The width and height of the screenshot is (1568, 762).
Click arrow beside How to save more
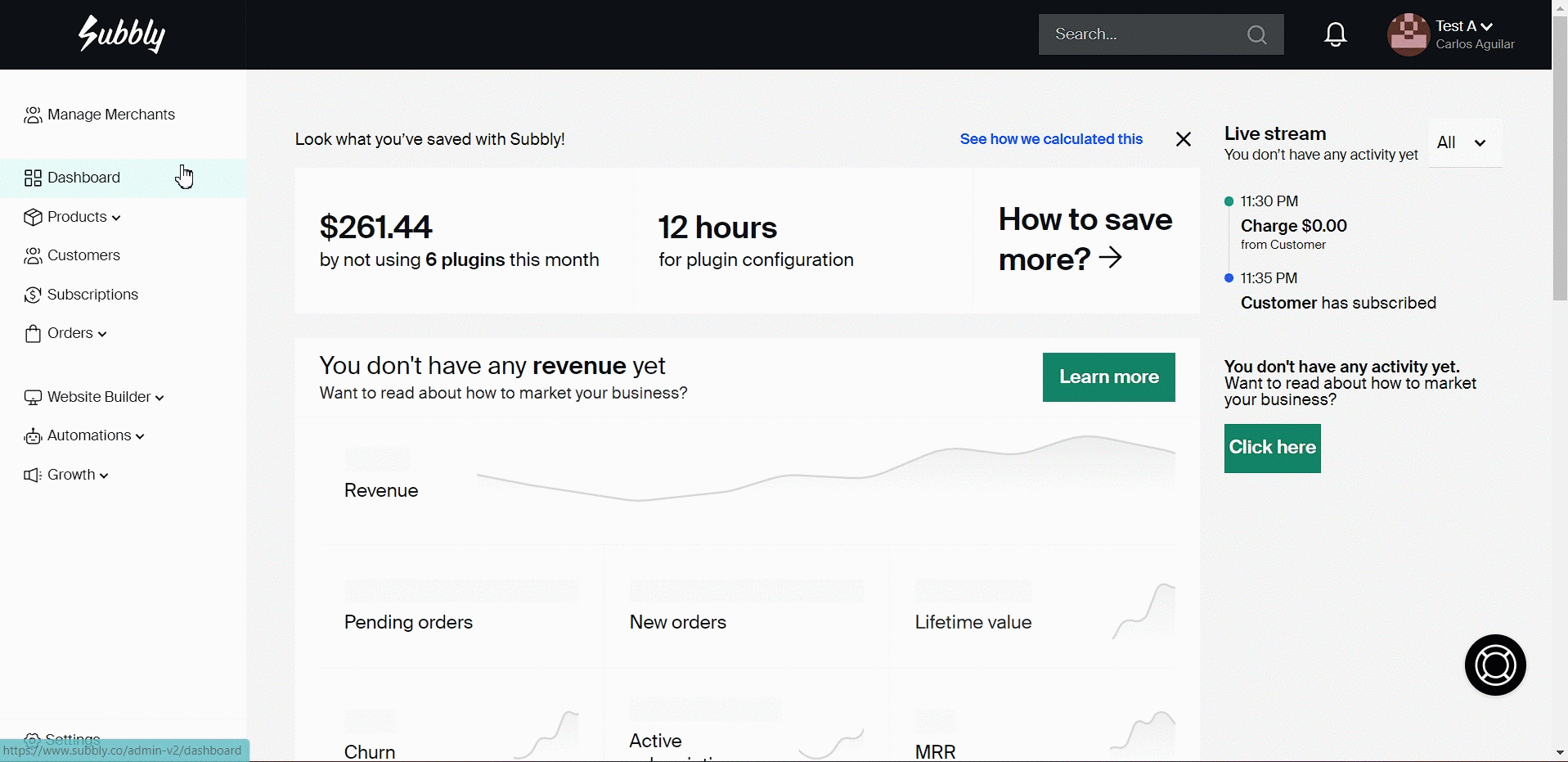[x=1111, y=259]
